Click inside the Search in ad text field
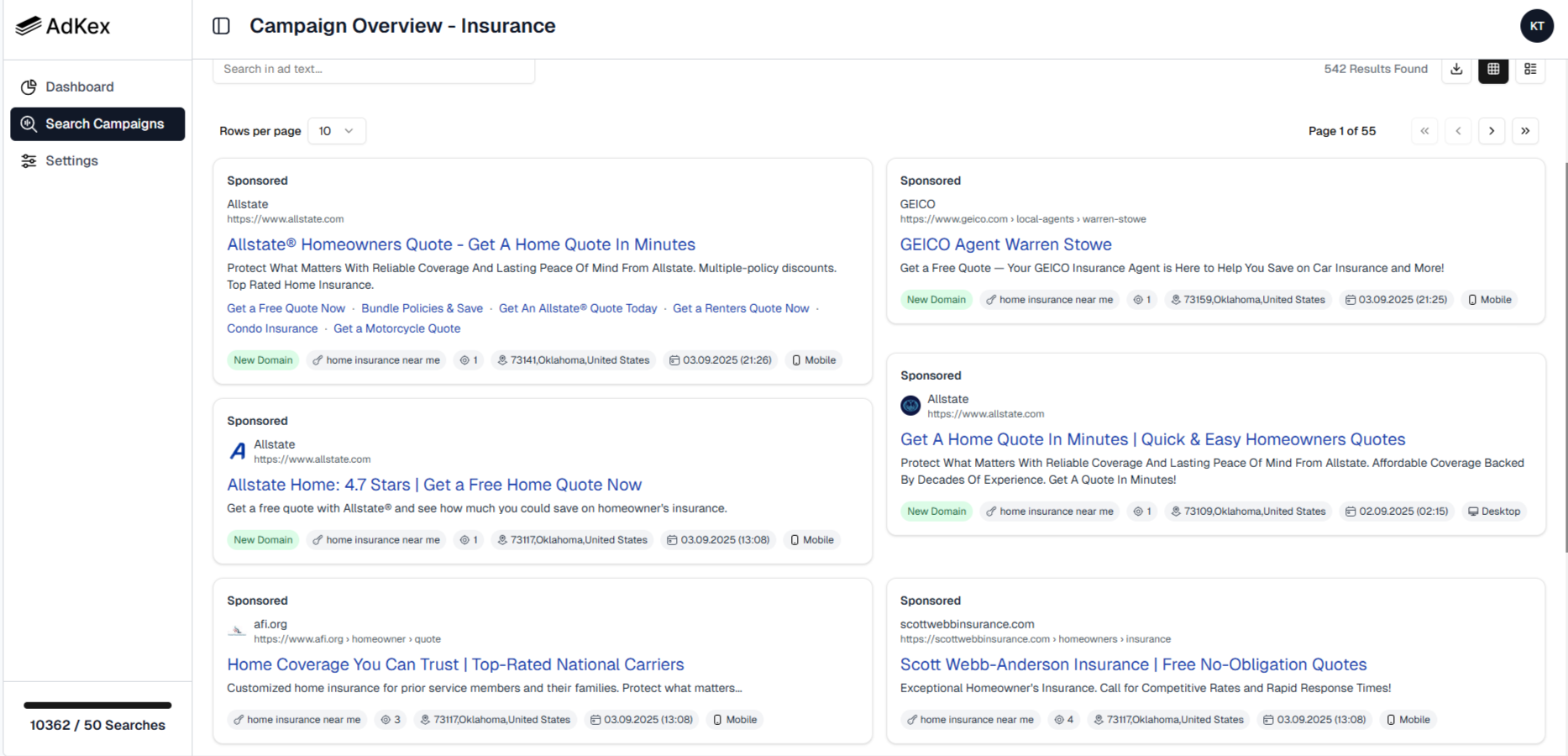This screenshot has height=756, width=1568. point(373,69)
